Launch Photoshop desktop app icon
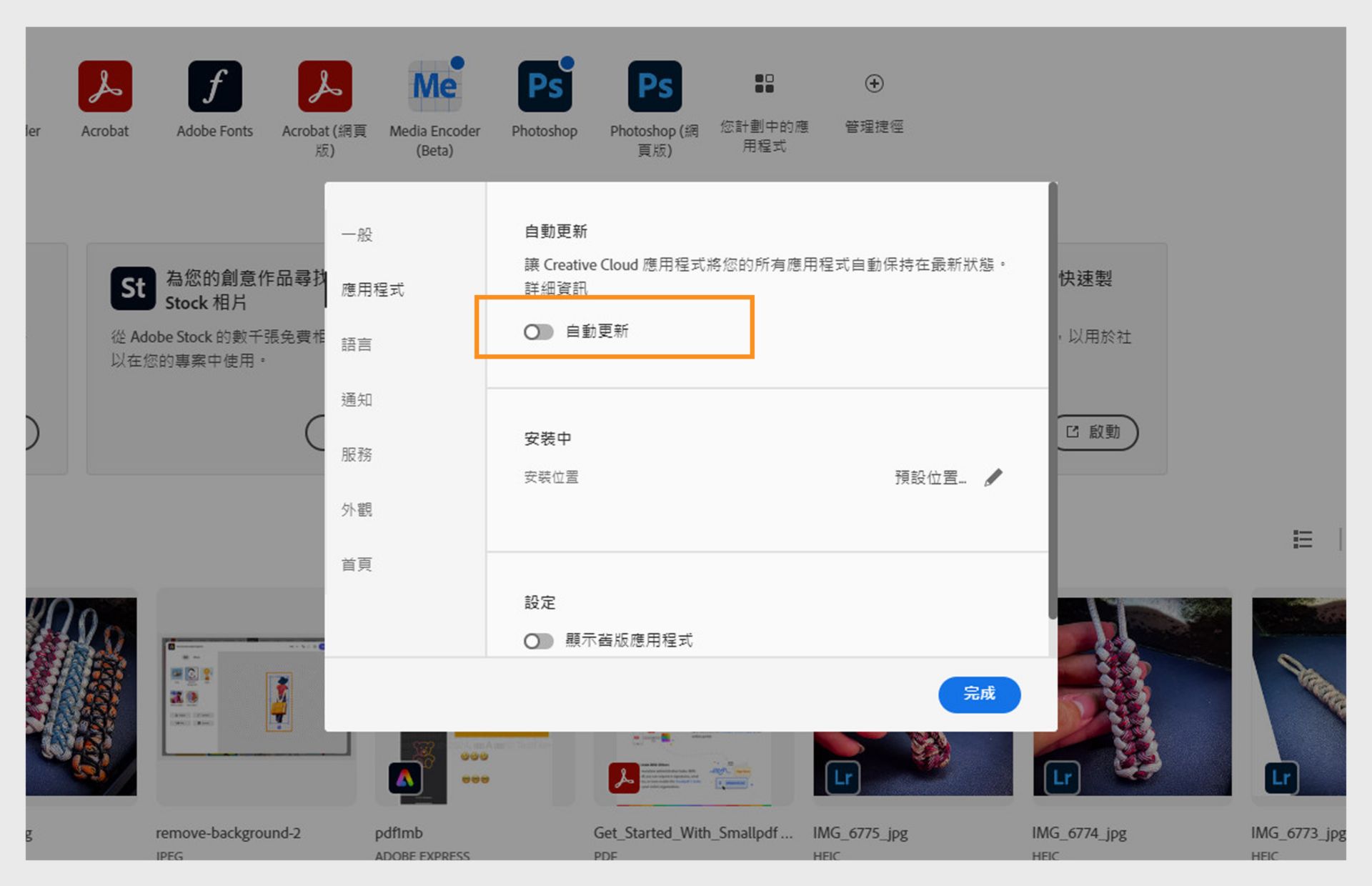The height and width of the screenshot is (886, 1372). pyautogui.click(x=545, y=86)
